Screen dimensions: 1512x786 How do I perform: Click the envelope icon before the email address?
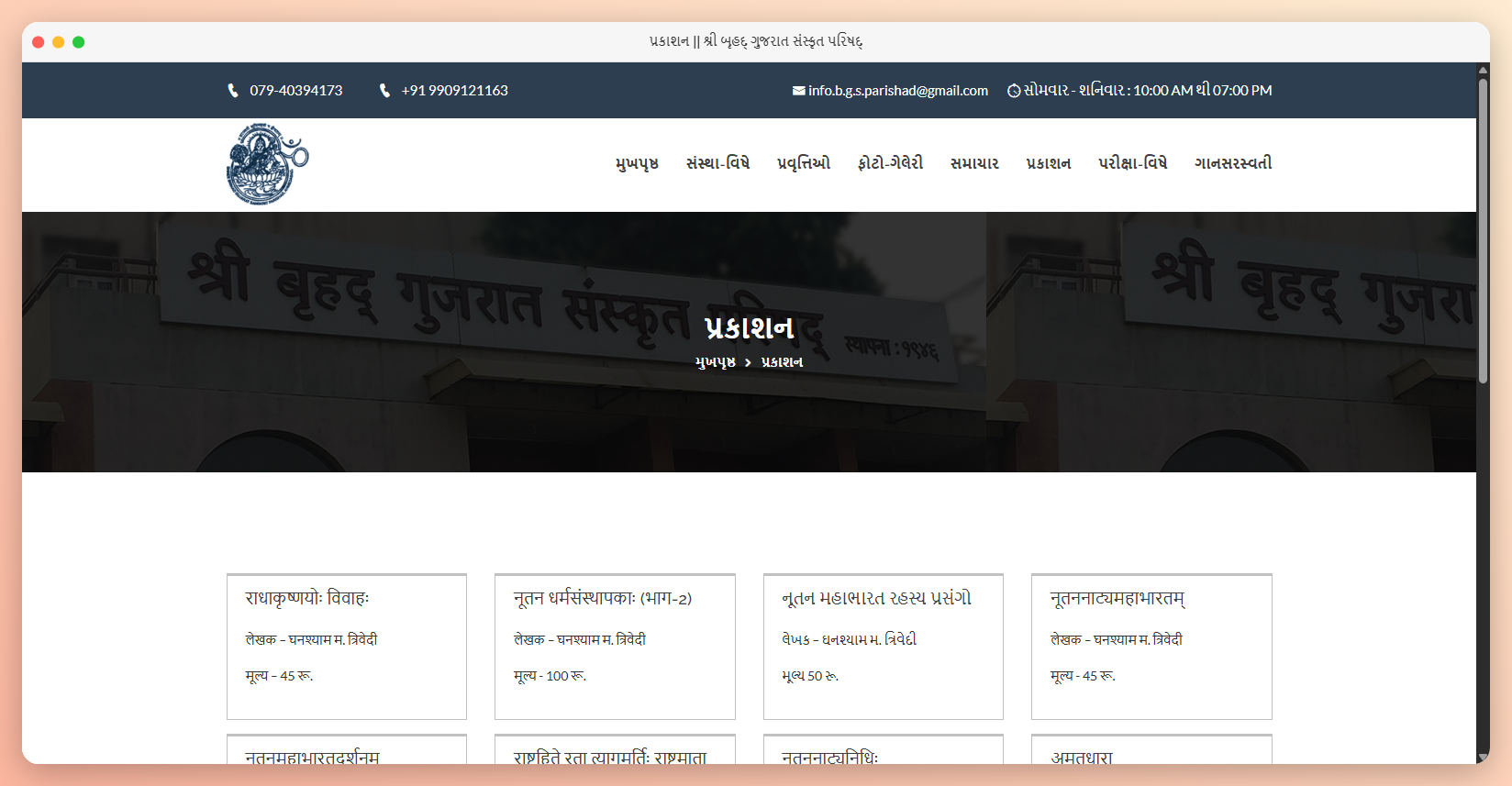[799, 91]
